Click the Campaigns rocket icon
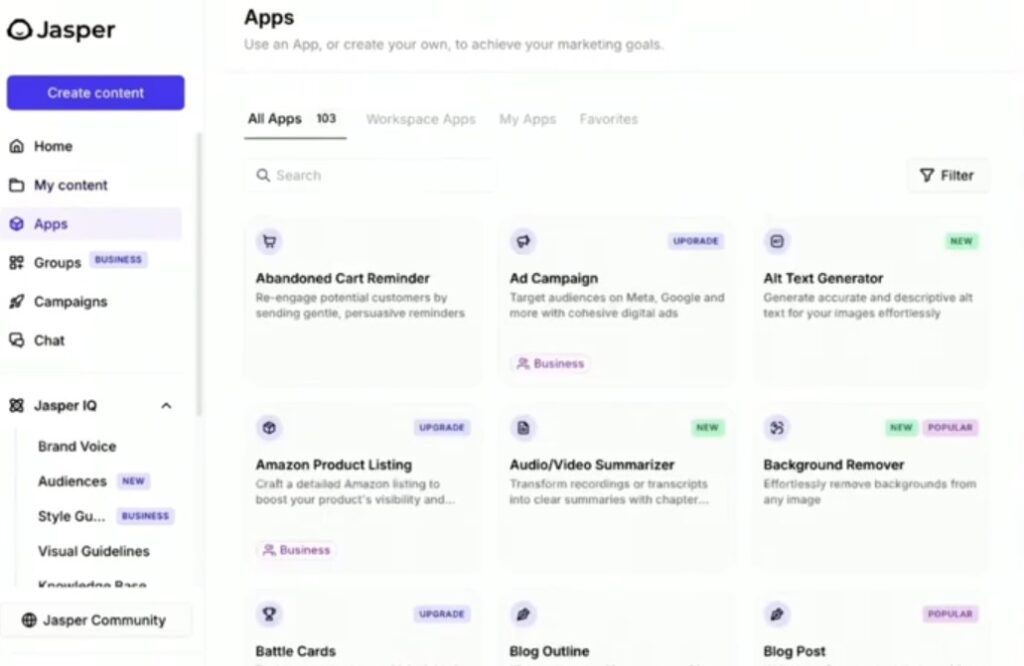The width and height of the screenshot is (1024, 666). [x=17, y=302]
